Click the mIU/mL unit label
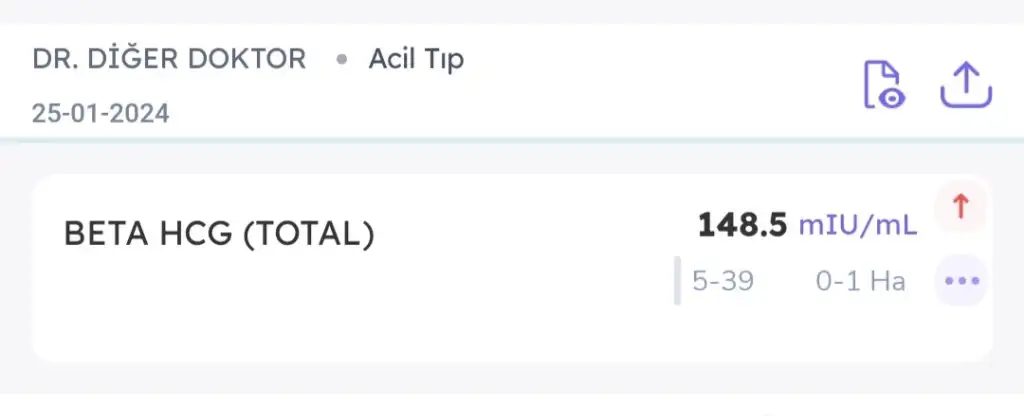The image size is (1024, 416). point(857,226)
